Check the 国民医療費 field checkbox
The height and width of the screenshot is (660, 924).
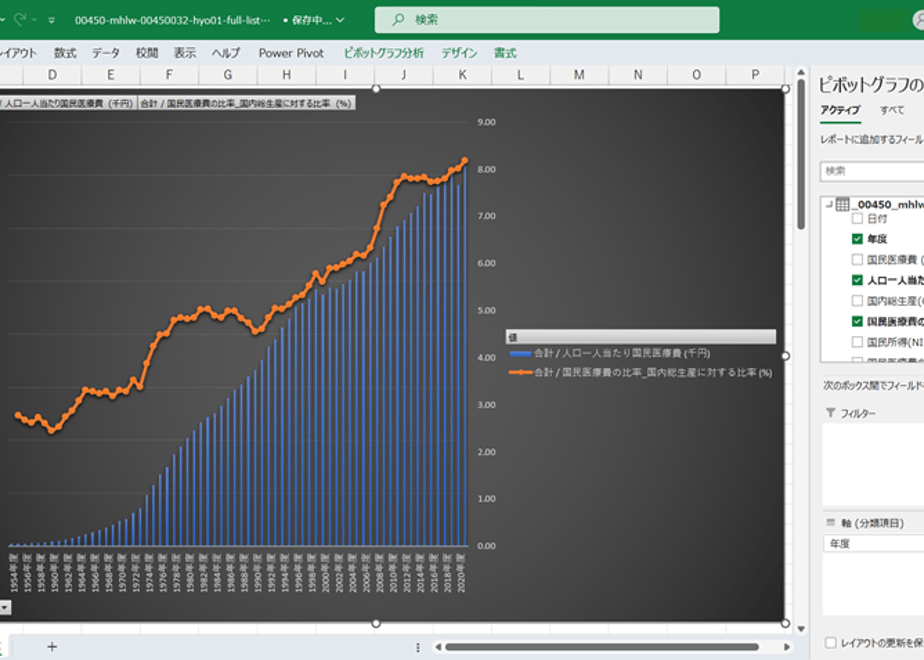click(857, 260)
